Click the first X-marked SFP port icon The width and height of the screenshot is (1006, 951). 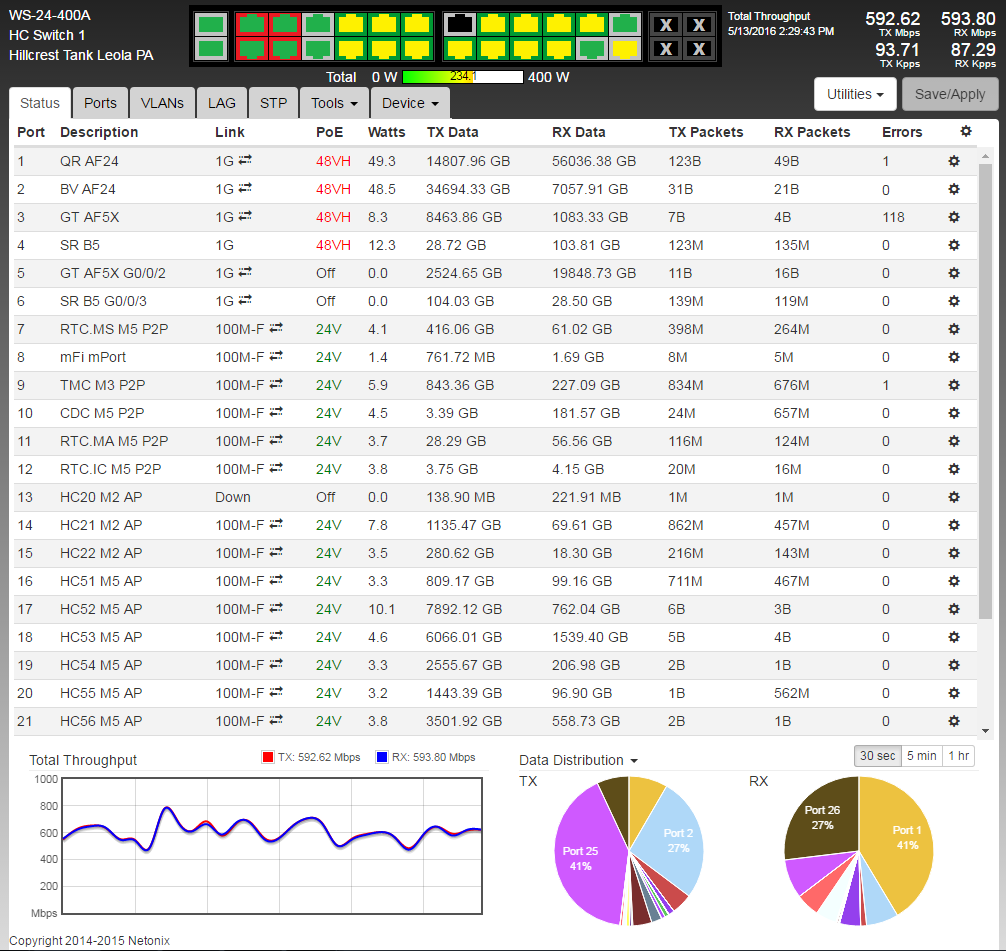click(666, 25)
